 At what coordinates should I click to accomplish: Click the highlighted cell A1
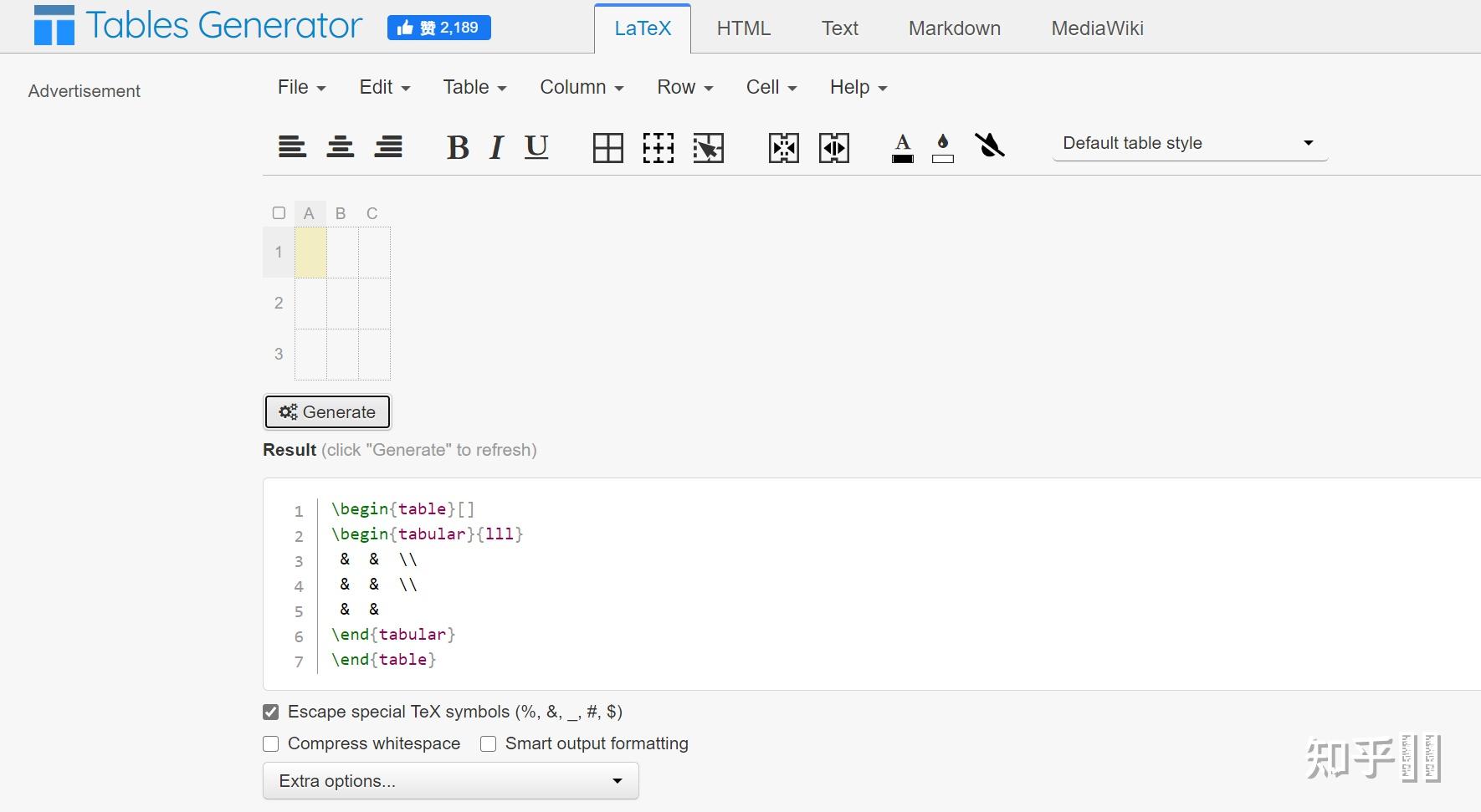click(x=310, y=253)
